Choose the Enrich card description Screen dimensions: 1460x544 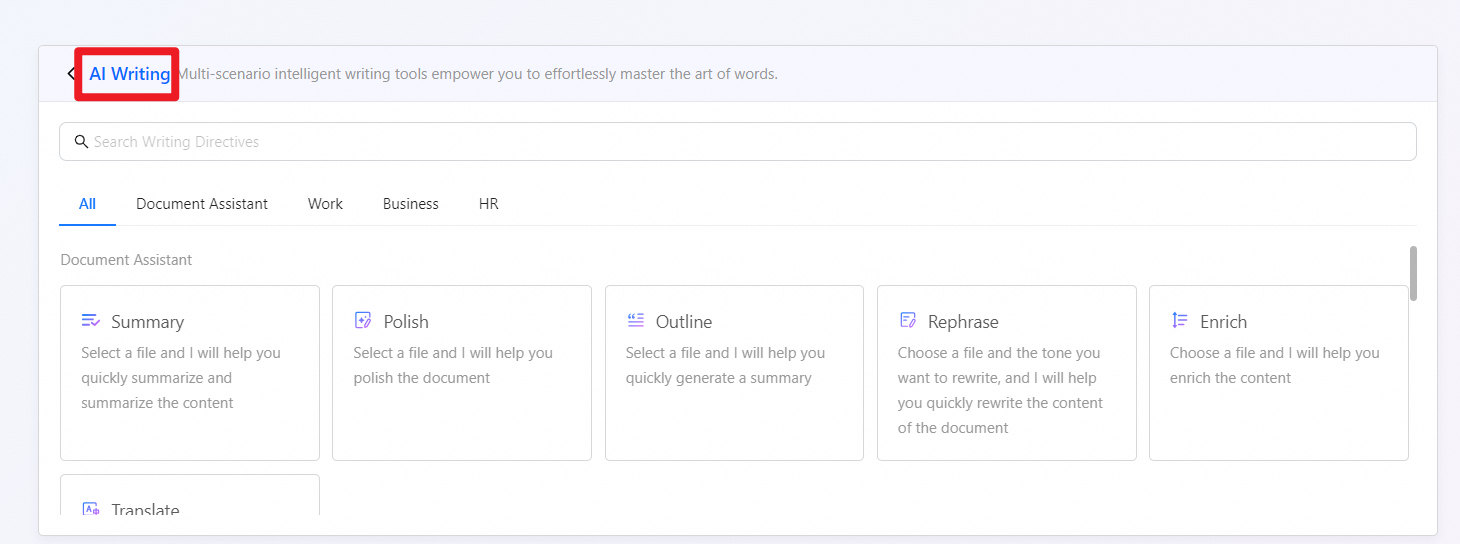click(x=1274, y=365)
